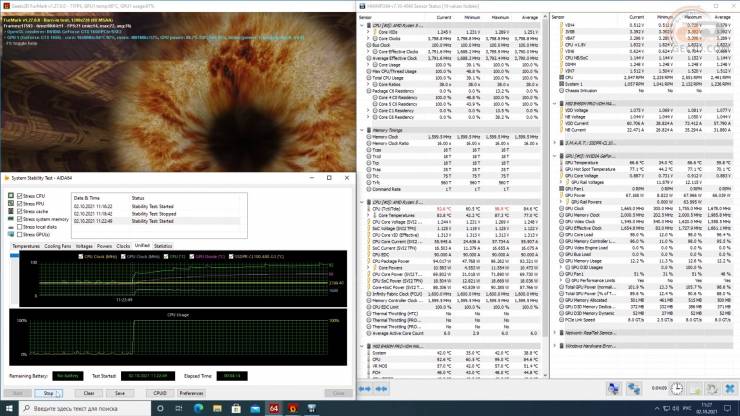Viewport: 740px width, 416px height.
Task: Switch to the Voltages tab
Action: [84, 246]
